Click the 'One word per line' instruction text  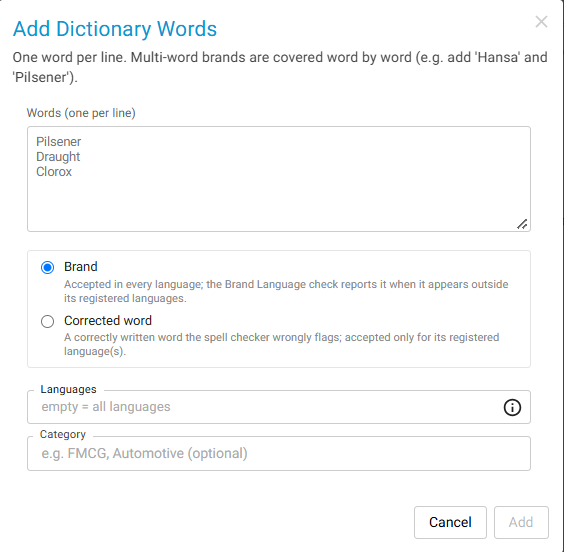(280, 67)
